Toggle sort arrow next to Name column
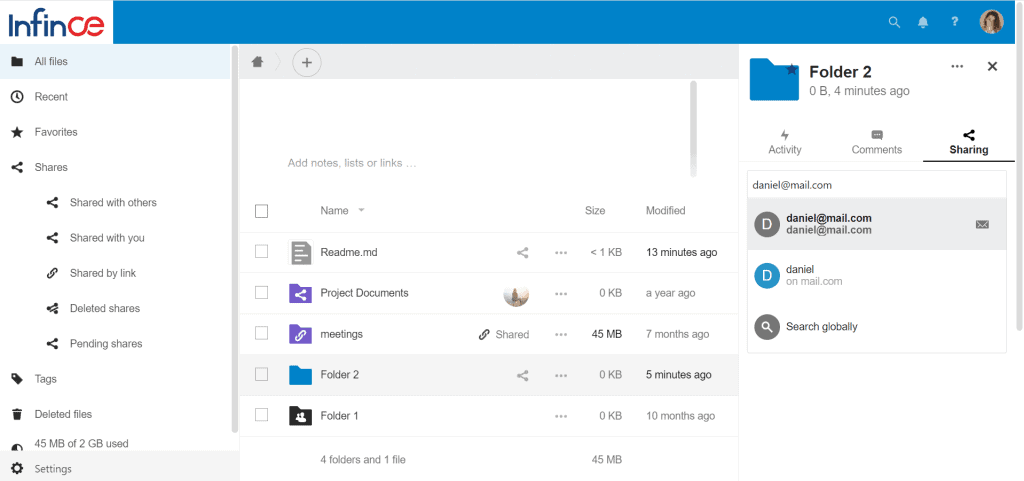The width and height of the screenshot is (1024, 481). click(361, 211)
